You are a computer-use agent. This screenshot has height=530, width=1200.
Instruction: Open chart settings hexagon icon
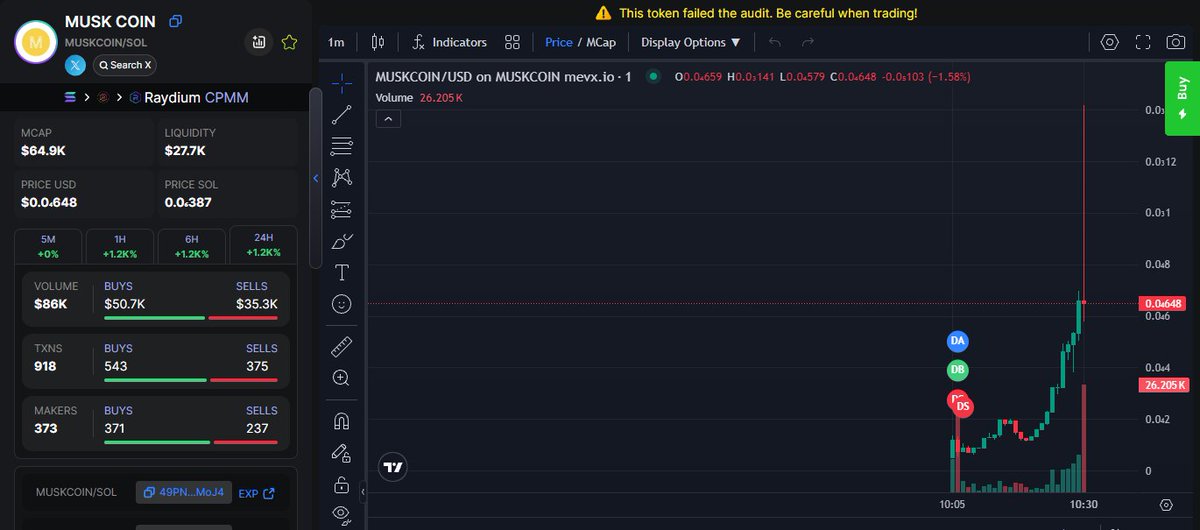click(1109, 42)
